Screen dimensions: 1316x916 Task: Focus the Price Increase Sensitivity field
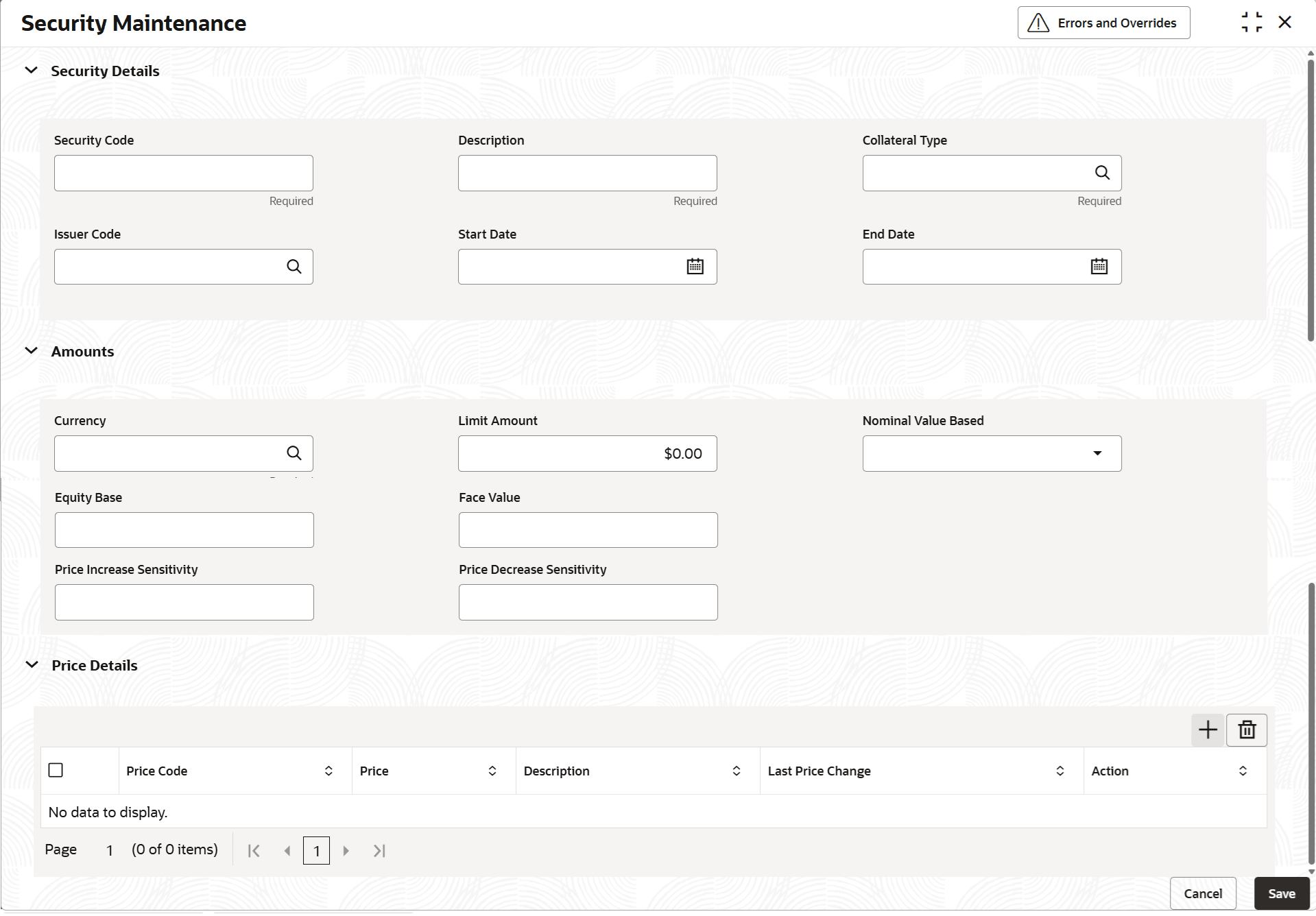coord(184,602)
